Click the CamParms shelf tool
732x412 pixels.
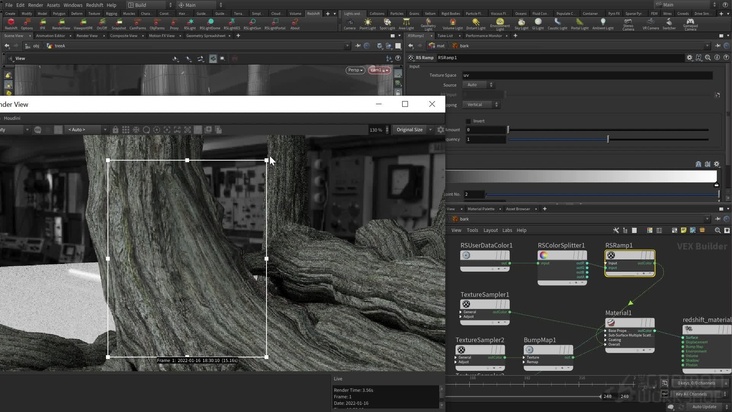coord(137,23)
